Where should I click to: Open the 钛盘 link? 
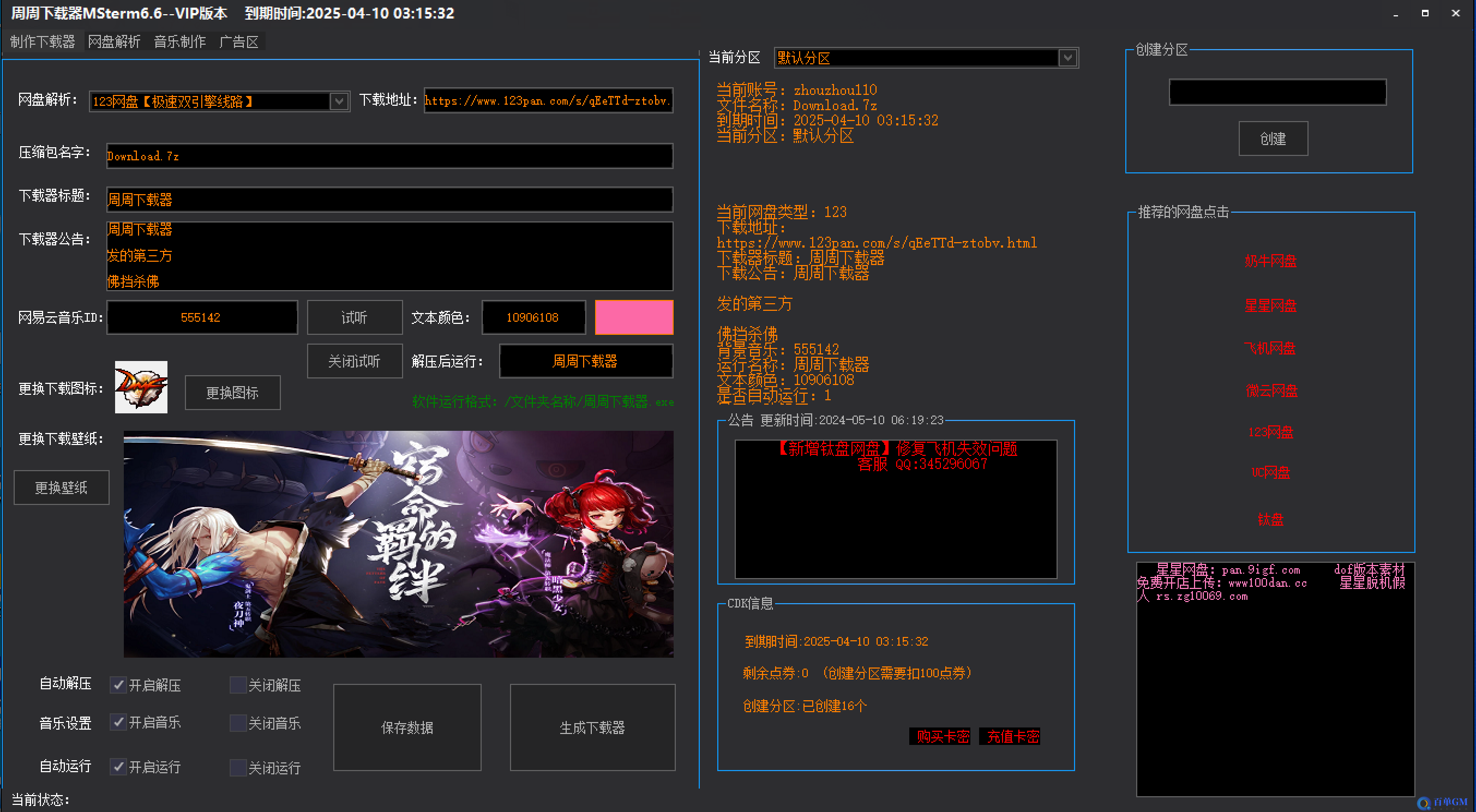pos(1270,520)
